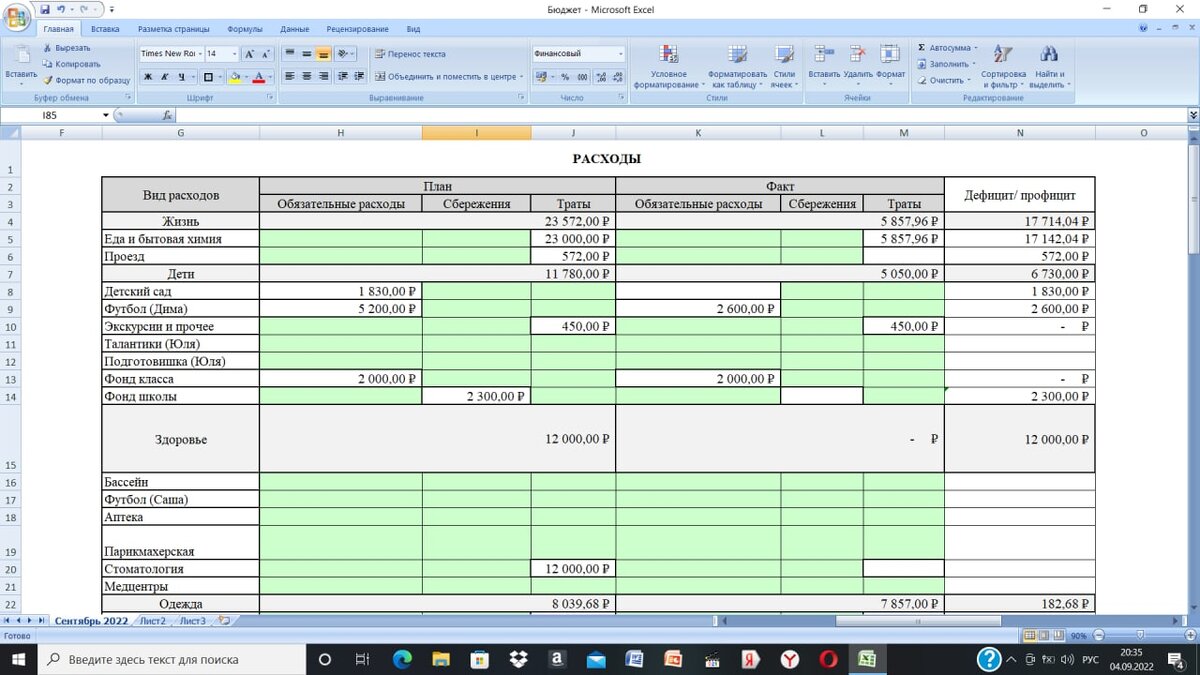Select cell Стоматология plan 12 000,00 ₽
Viewport: 1200px width, 675px height.
pos(573,569)
